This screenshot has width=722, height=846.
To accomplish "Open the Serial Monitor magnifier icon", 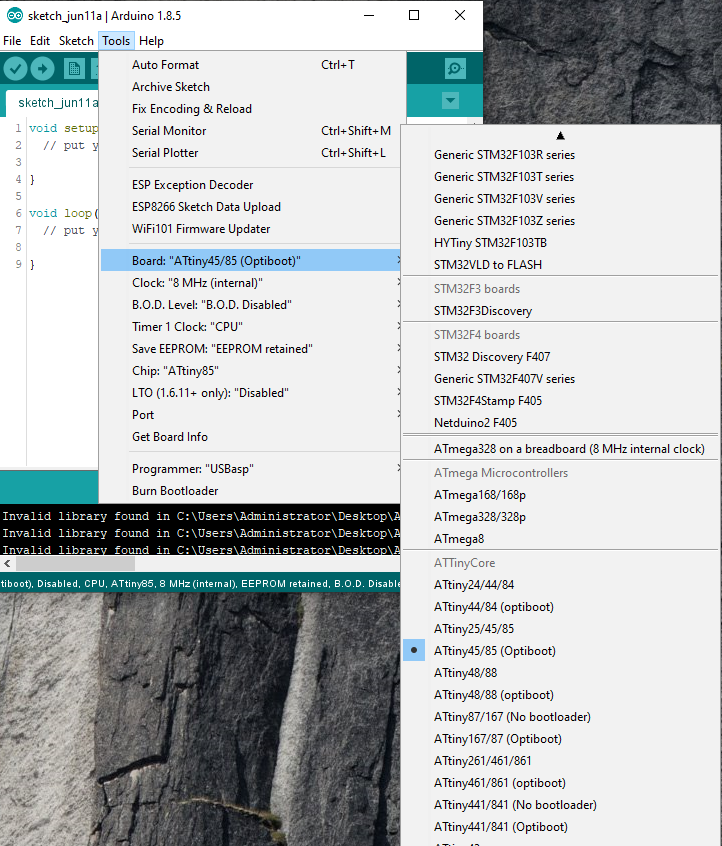I will (x=455, y=69).
